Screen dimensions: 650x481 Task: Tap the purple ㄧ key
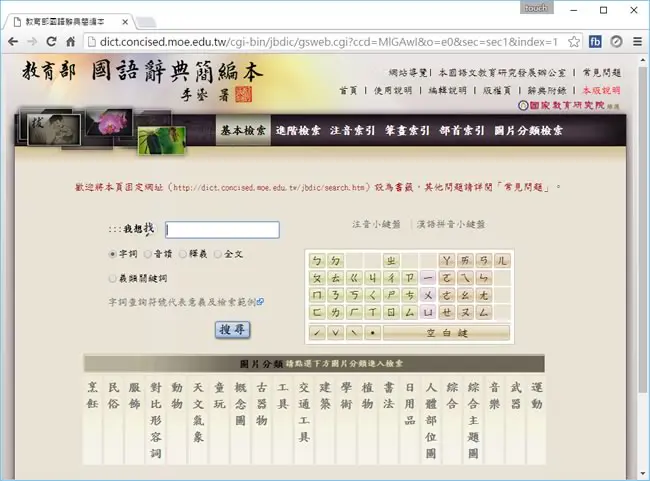pos(428,278)
